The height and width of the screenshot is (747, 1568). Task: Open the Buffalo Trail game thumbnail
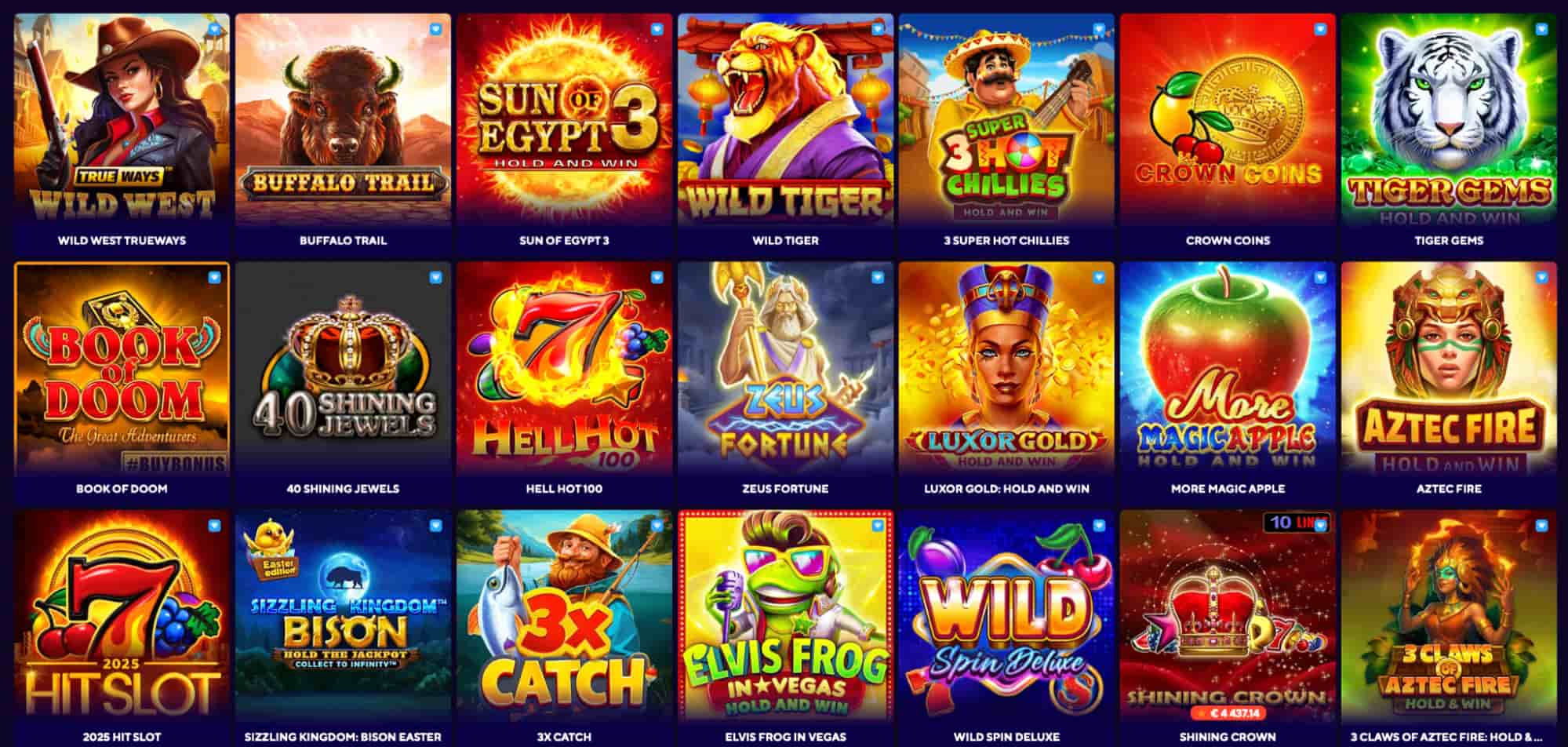click(x=343, y=120)
